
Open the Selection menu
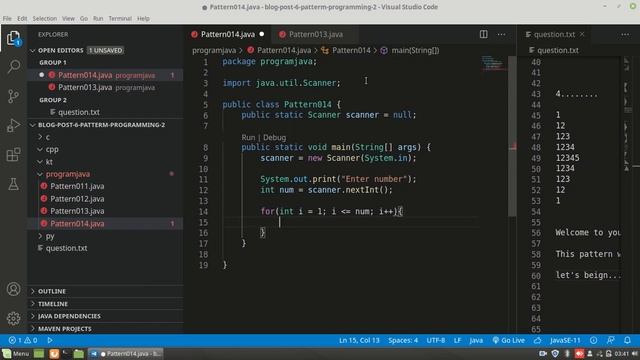(x=44, y=18)
